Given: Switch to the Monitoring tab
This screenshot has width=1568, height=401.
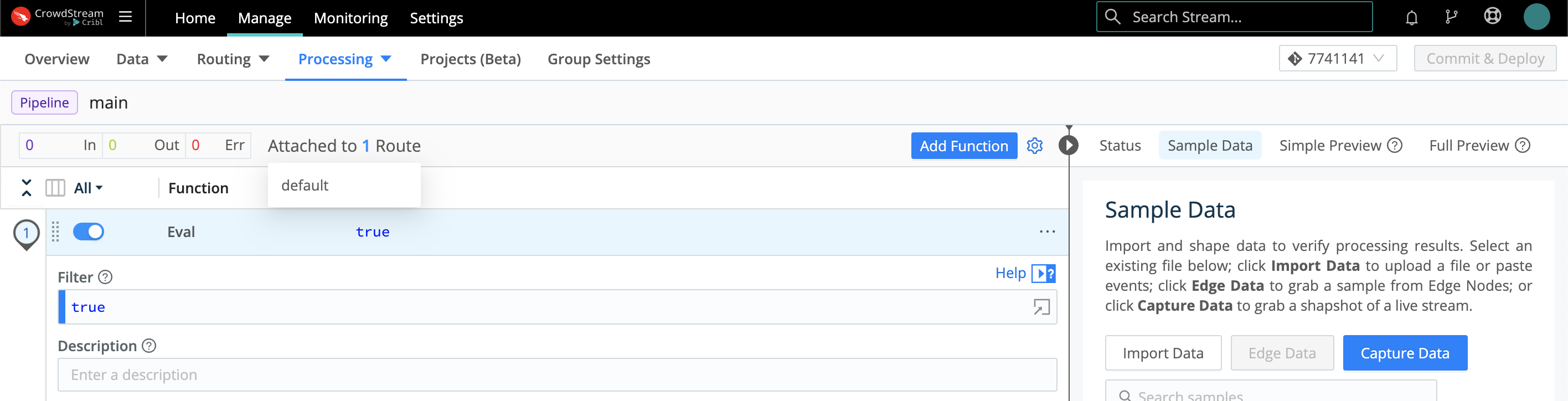Looking at the screenshot, I should click(350, 18).
